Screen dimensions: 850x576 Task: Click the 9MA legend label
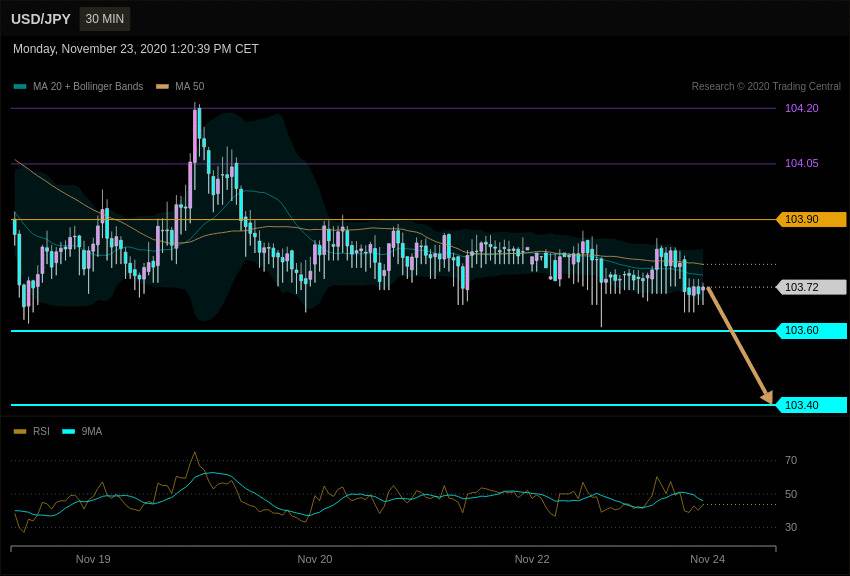92,431
